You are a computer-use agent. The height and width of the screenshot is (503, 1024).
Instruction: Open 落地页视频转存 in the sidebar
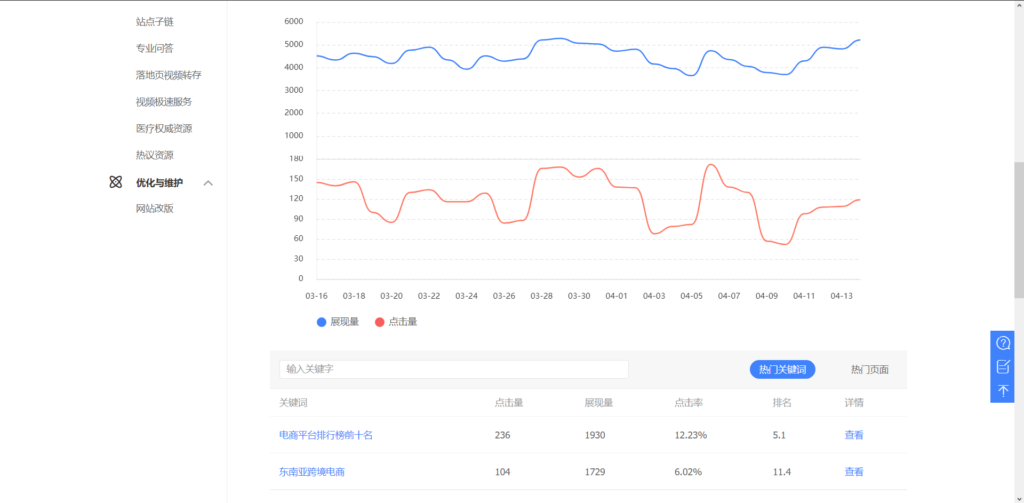coord(168,75)
